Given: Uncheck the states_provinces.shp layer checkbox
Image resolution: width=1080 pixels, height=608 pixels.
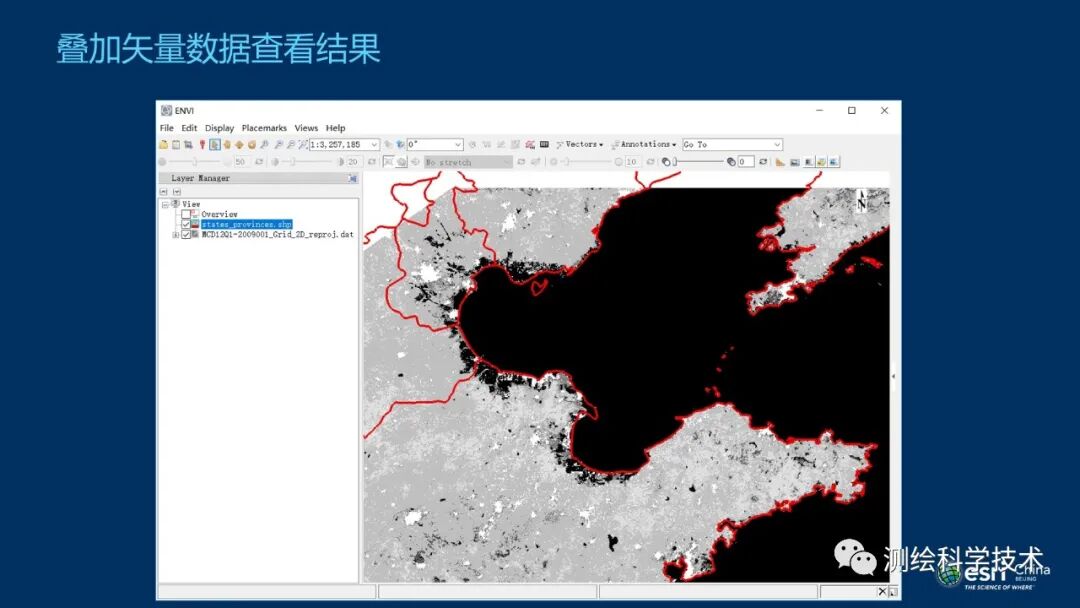Looking at the screenshot, I should coord(186,224).
